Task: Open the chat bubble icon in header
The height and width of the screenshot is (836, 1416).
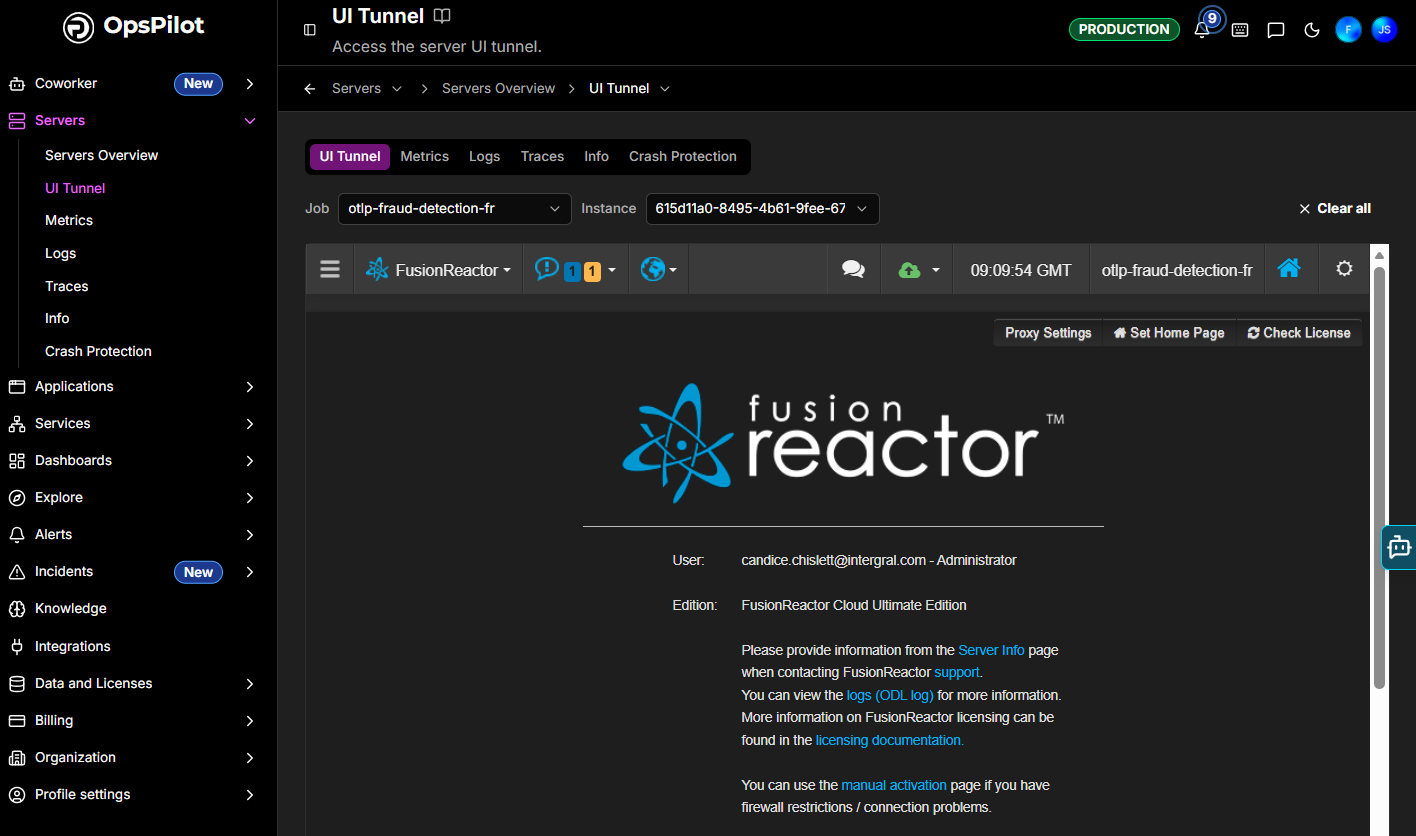Action: click(x=1276, y=30)
